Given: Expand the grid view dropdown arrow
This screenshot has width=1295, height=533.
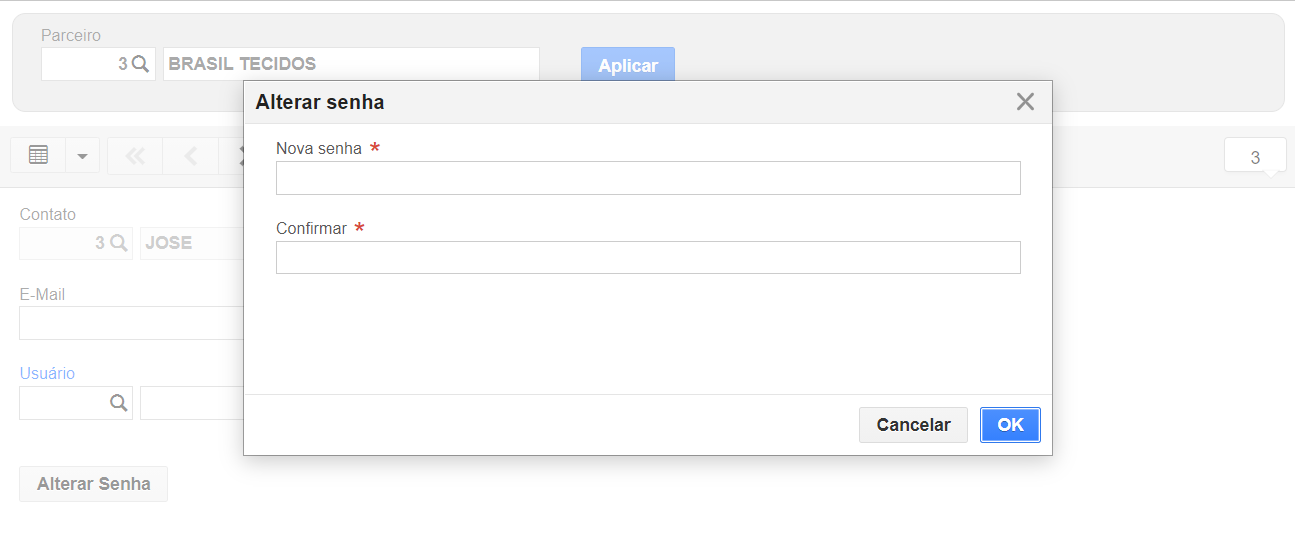Looking at the screenshot, I should coord(82,155).
